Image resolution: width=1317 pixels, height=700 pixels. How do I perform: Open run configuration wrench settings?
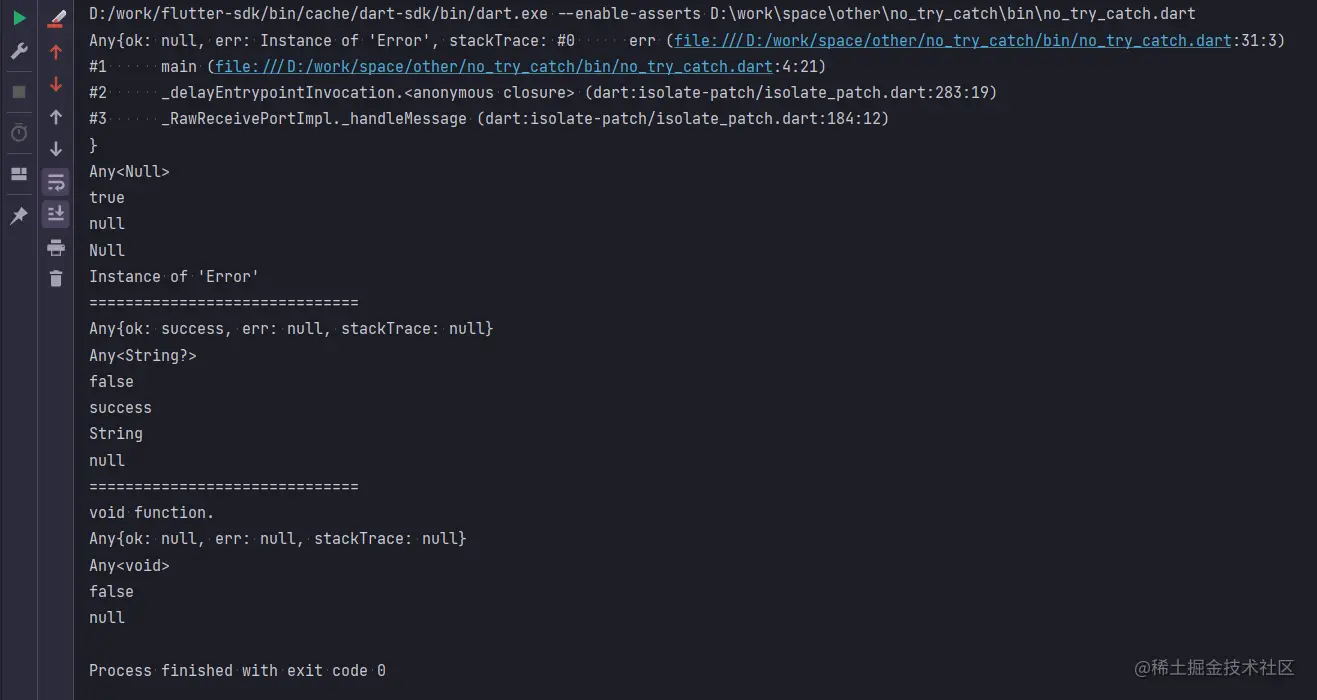coord(19,51)
